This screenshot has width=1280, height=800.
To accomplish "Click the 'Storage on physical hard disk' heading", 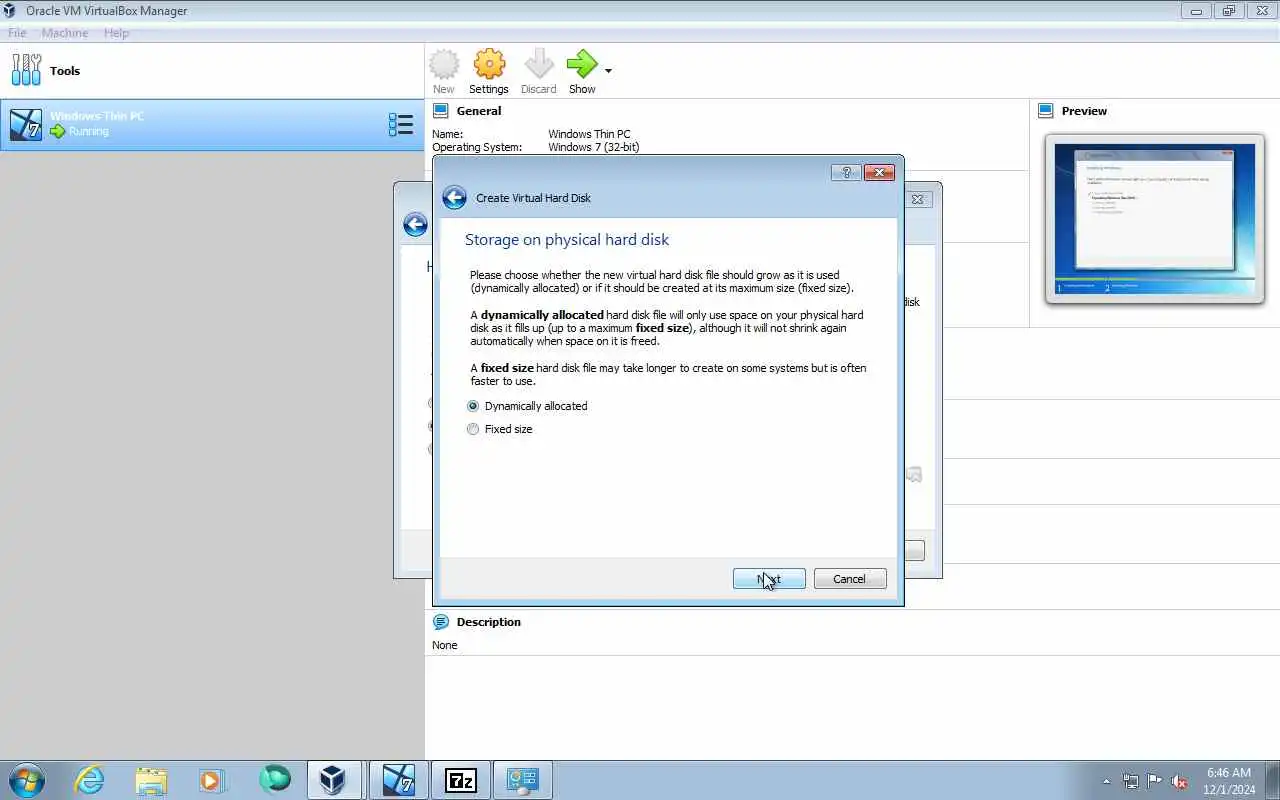I will coord(567,240).
